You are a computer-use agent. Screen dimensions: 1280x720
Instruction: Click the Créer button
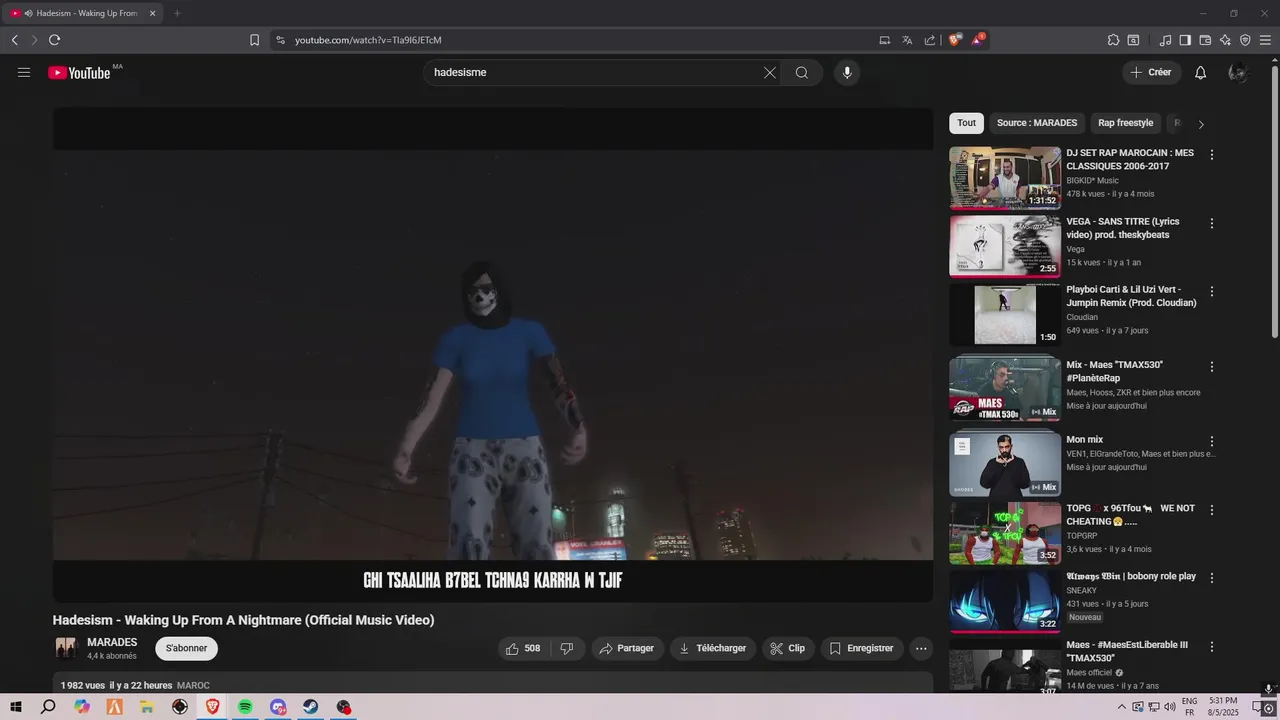pyautogui.click(x=1151, y=72)
